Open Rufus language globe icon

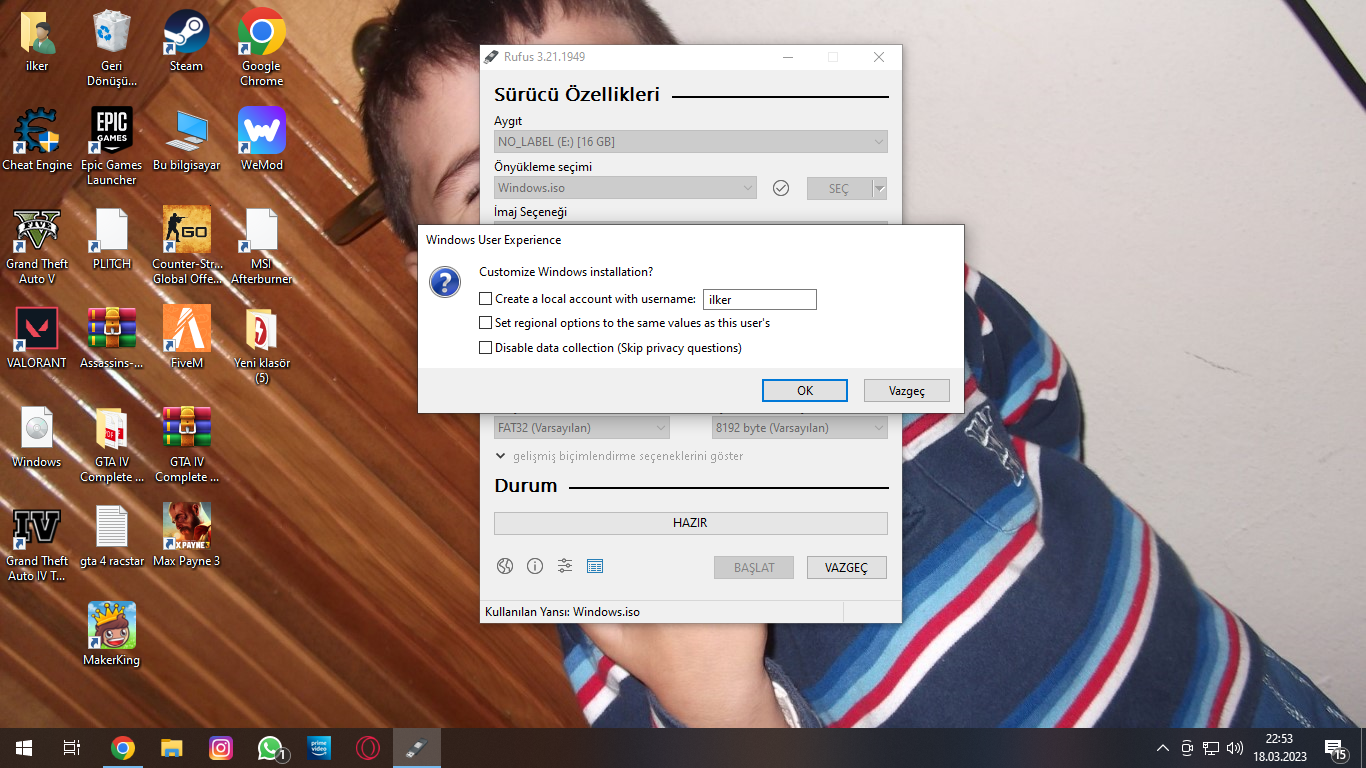coord(505,566)
